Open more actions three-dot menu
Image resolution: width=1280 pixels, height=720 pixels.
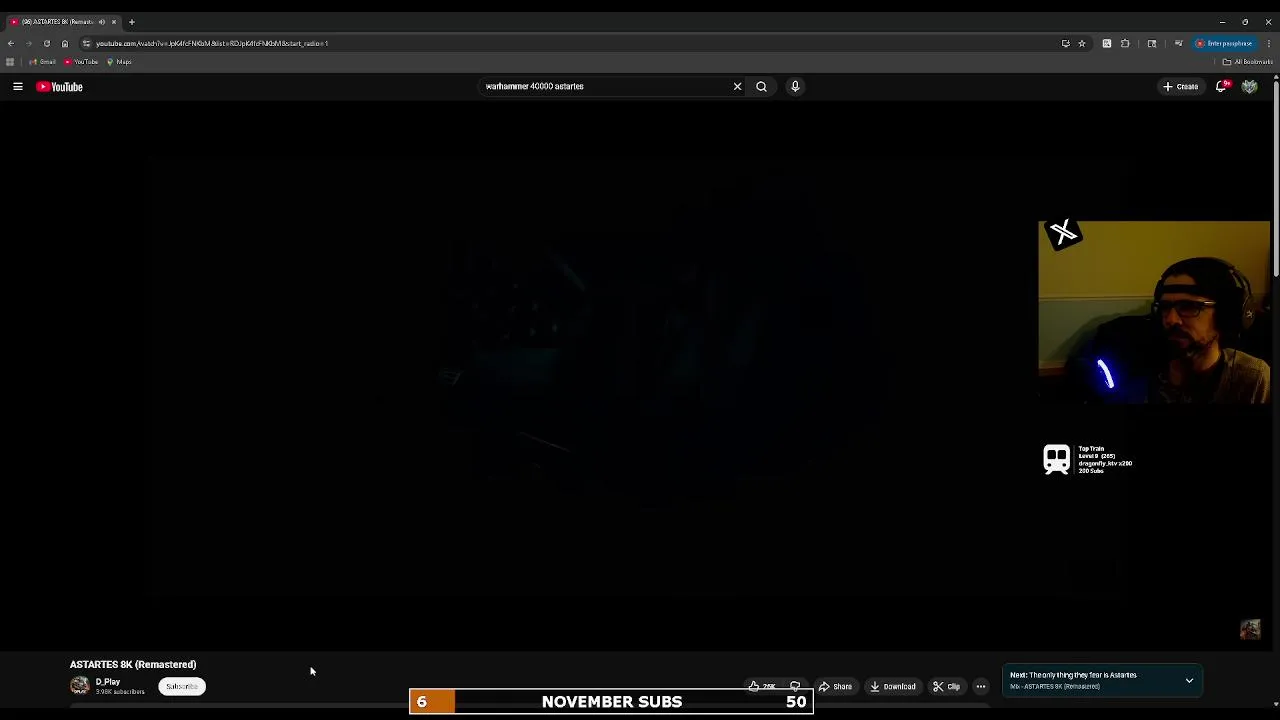click(981, 687)
